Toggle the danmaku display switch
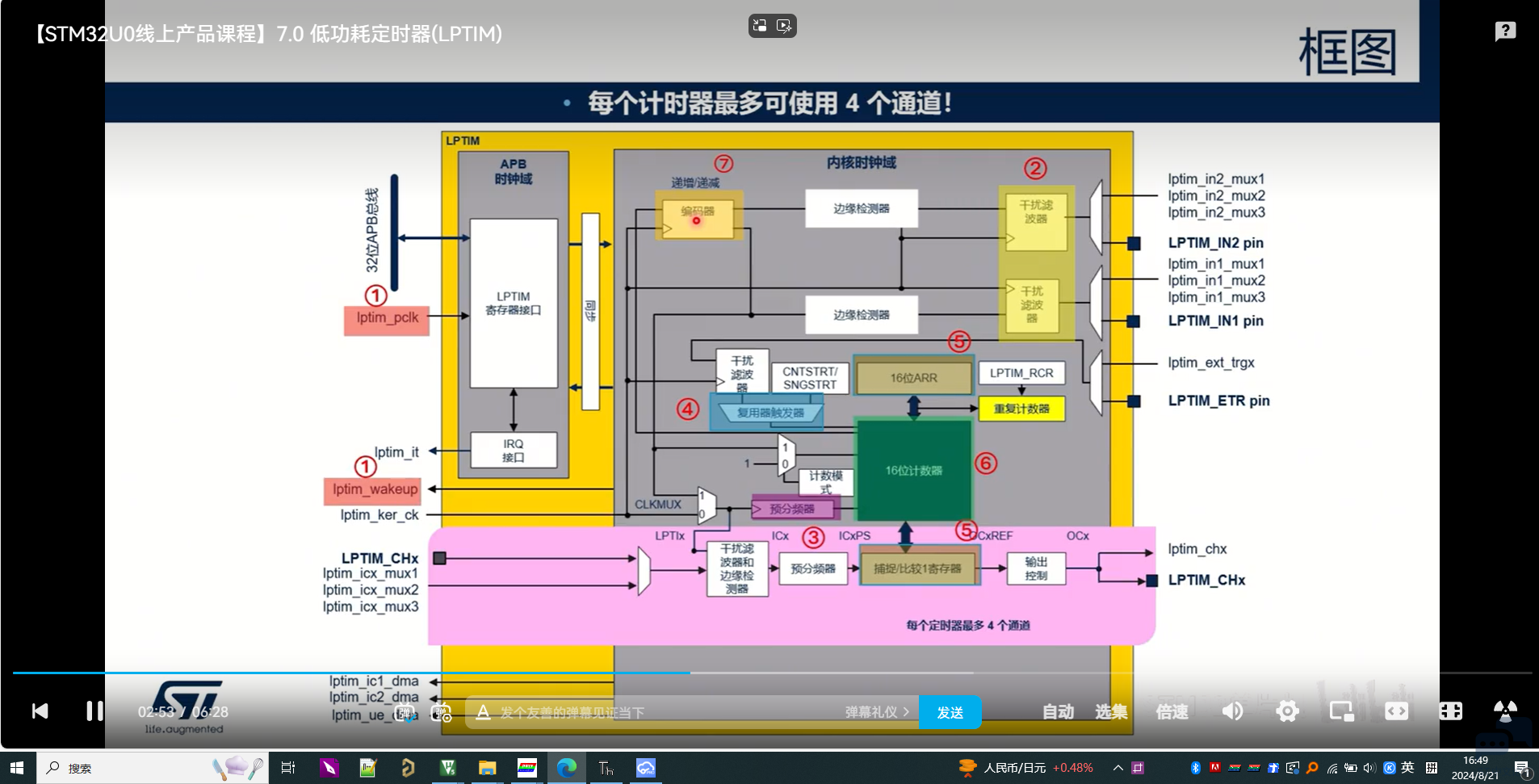 pos(405,712)
